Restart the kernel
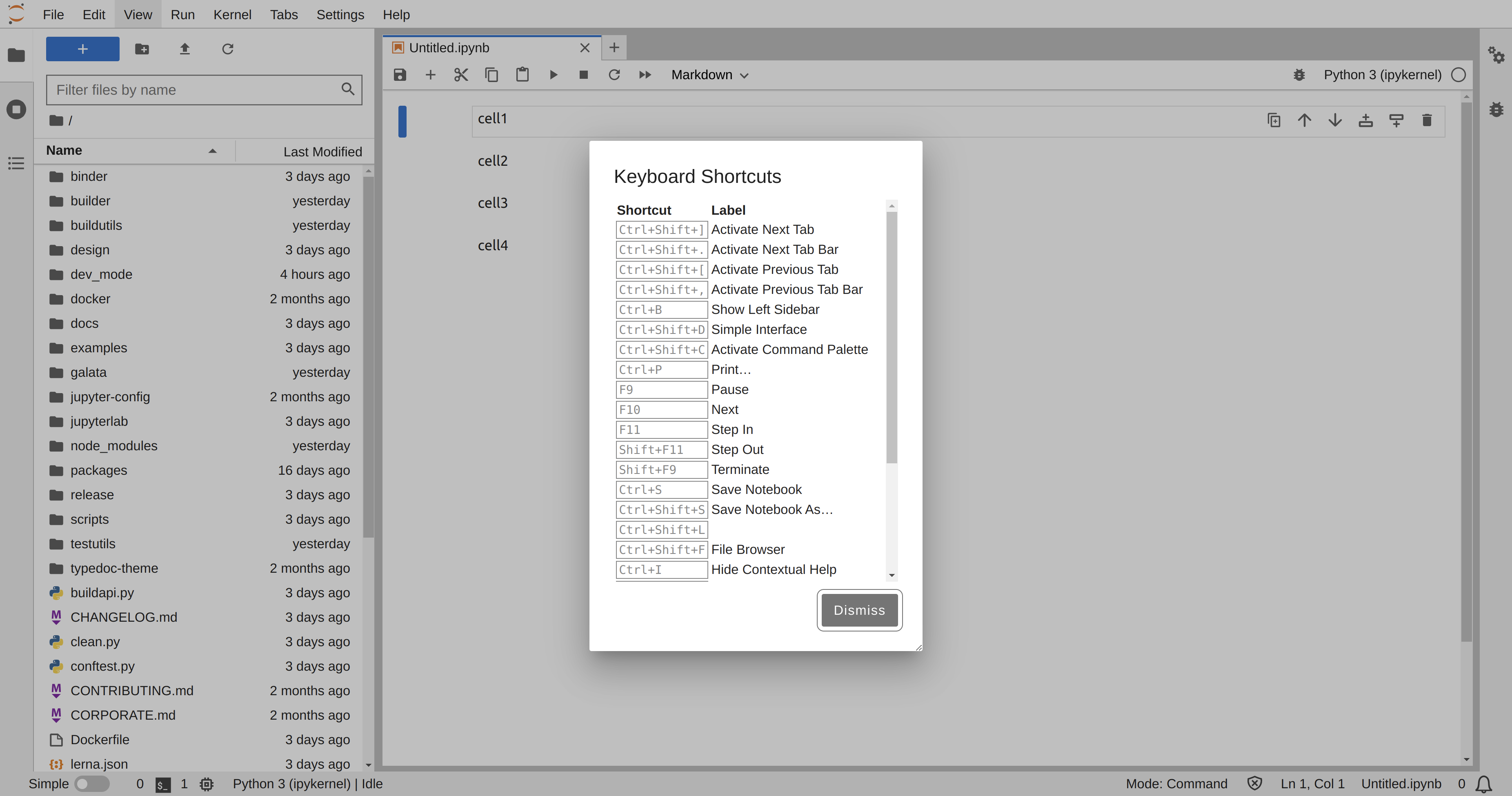 614,75
